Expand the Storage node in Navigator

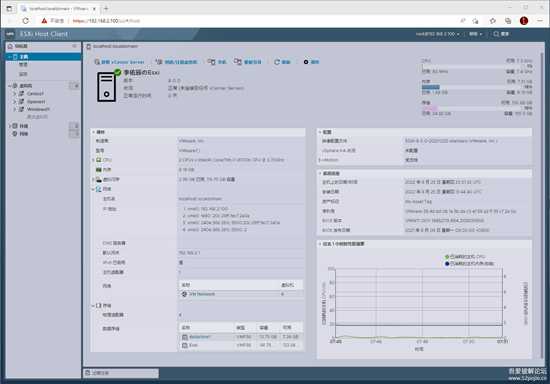pos(9,126)
